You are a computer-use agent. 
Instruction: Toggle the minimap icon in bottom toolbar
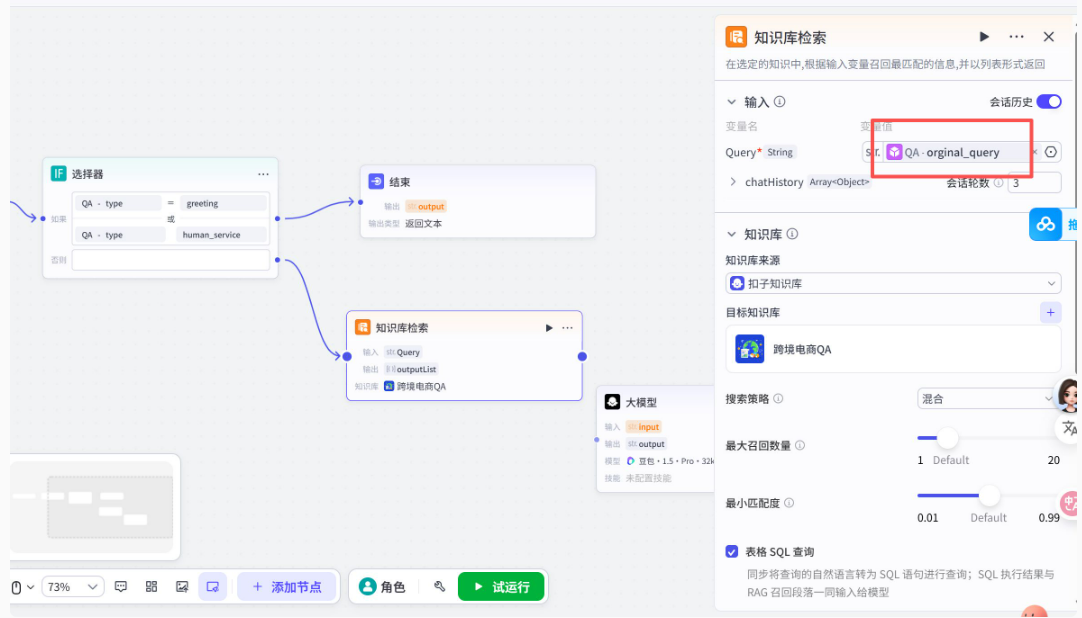(x=213, y=587)
